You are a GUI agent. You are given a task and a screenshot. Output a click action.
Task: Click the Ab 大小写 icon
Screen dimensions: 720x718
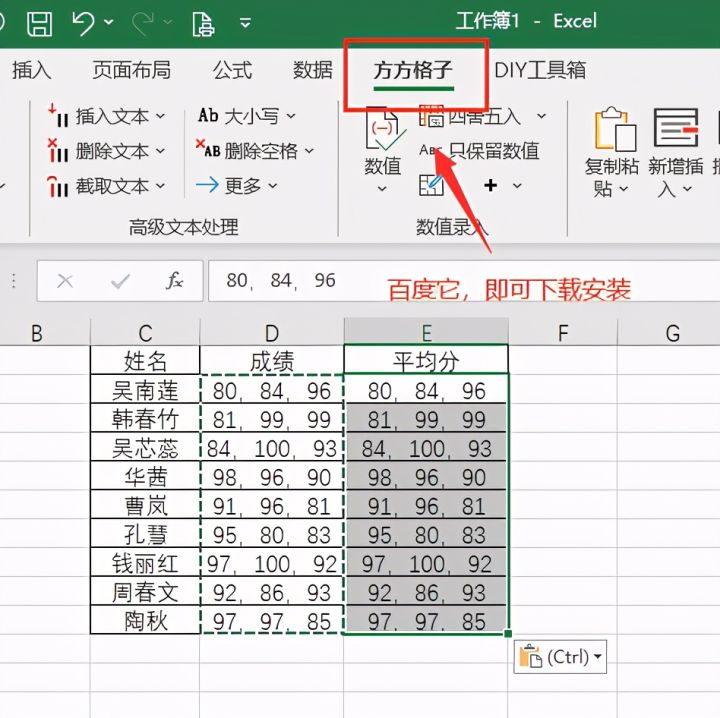pos(208,115)
